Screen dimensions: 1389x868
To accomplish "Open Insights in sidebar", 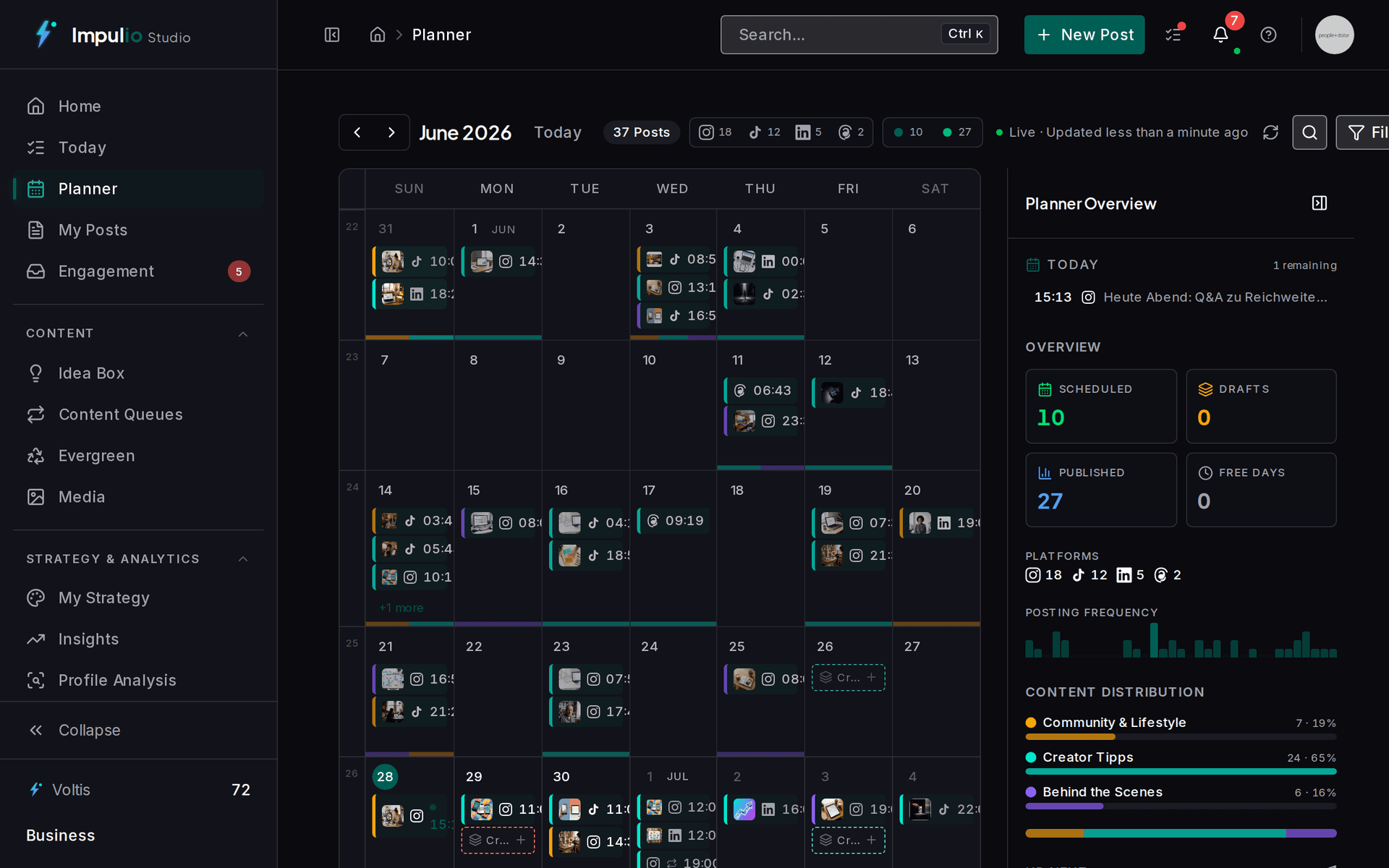I will pos(138,639).
